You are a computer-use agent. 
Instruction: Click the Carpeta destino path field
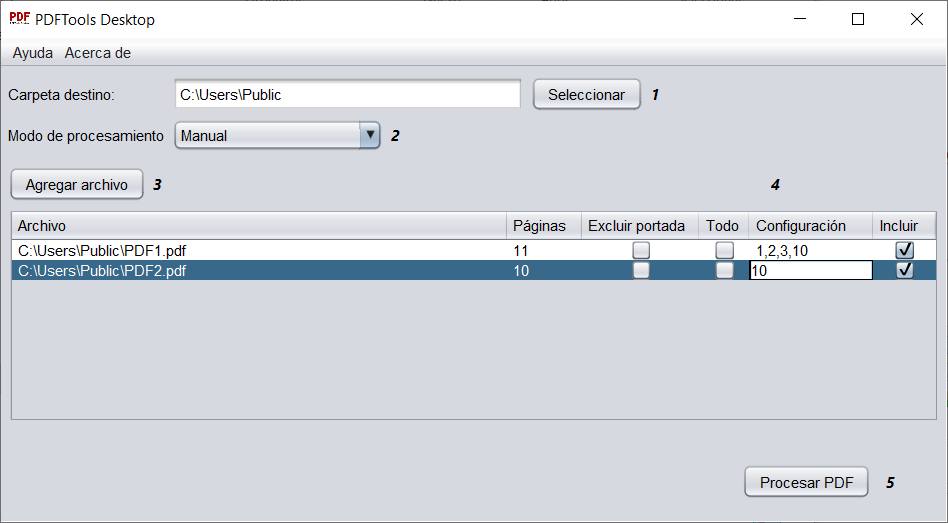[347, 95]
